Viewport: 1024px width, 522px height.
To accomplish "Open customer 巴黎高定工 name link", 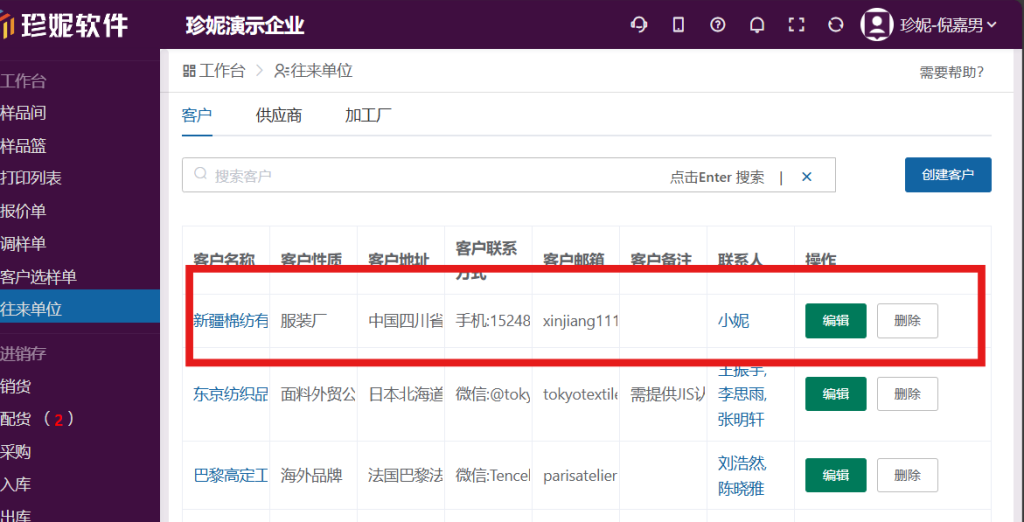I will coord(231,475).
